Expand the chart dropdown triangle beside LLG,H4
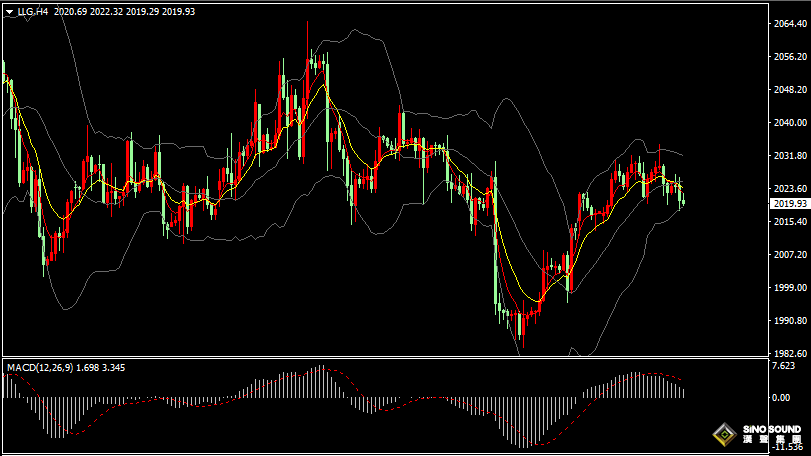The width and height of the screenshot is (811, 456). [x=9, y=11]
